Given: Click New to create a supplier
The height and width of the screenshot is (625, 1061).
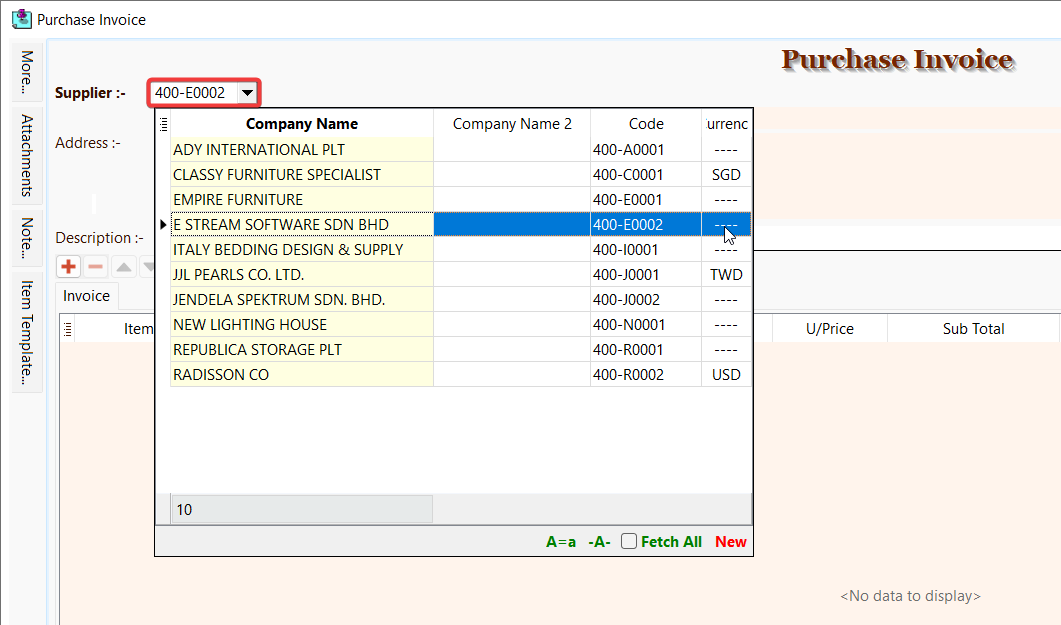Looking at the screenshot, I should [730, 542].
